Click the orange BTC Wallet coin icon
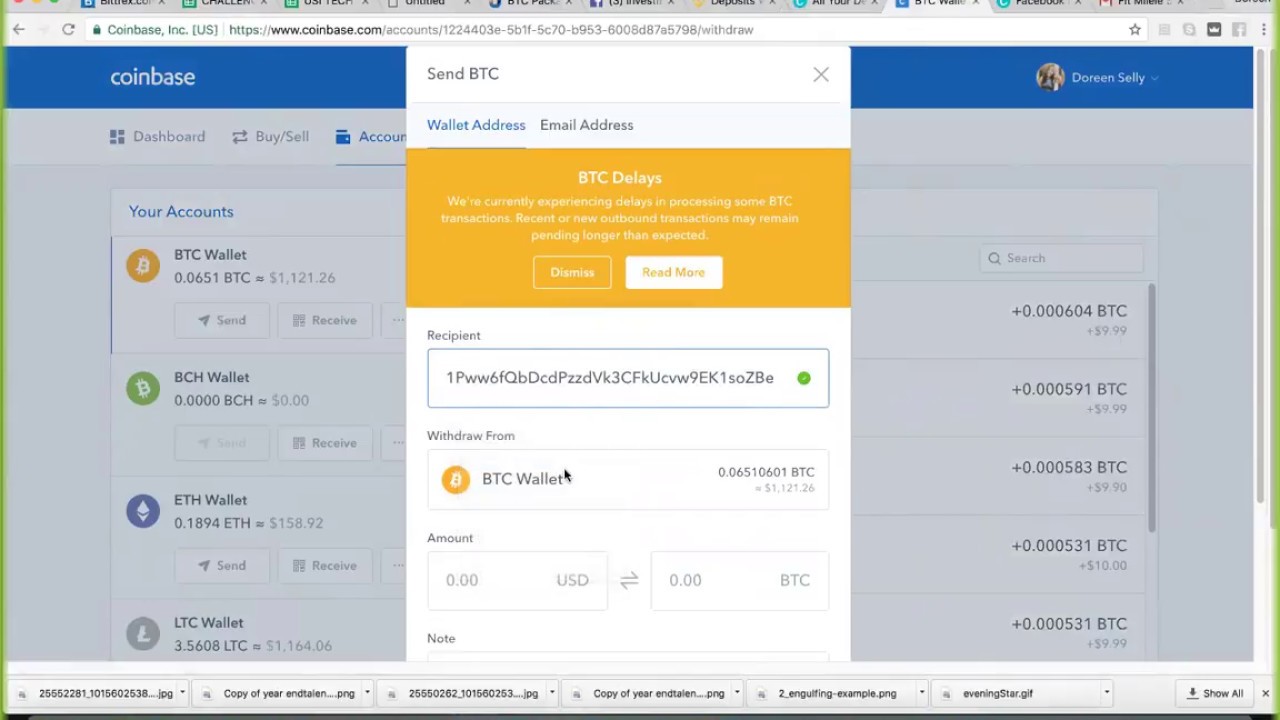The height and width of the screenshot is (720, 1280). pyautogui.click(x=143, y=266)
